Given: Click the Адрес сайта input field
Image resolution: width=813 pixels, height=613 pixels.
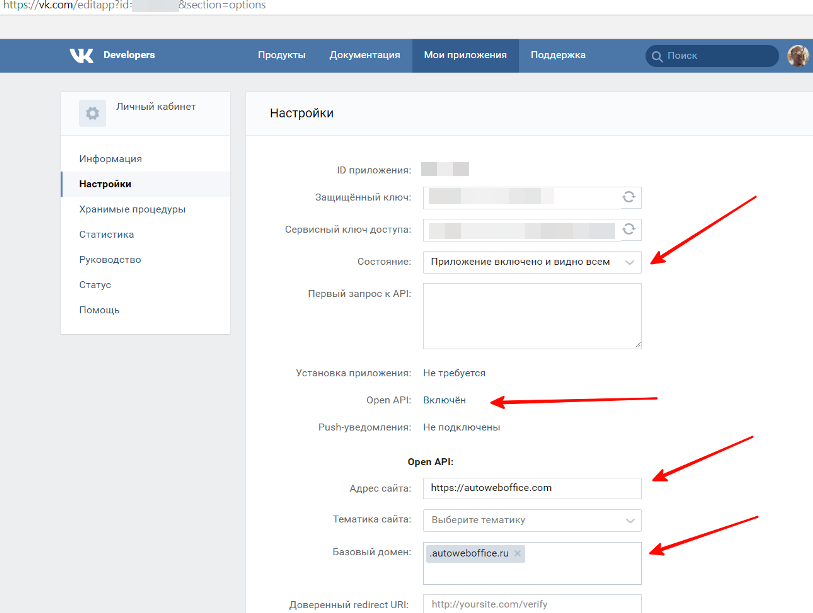Looking at the screenshot, I should 532,488.
